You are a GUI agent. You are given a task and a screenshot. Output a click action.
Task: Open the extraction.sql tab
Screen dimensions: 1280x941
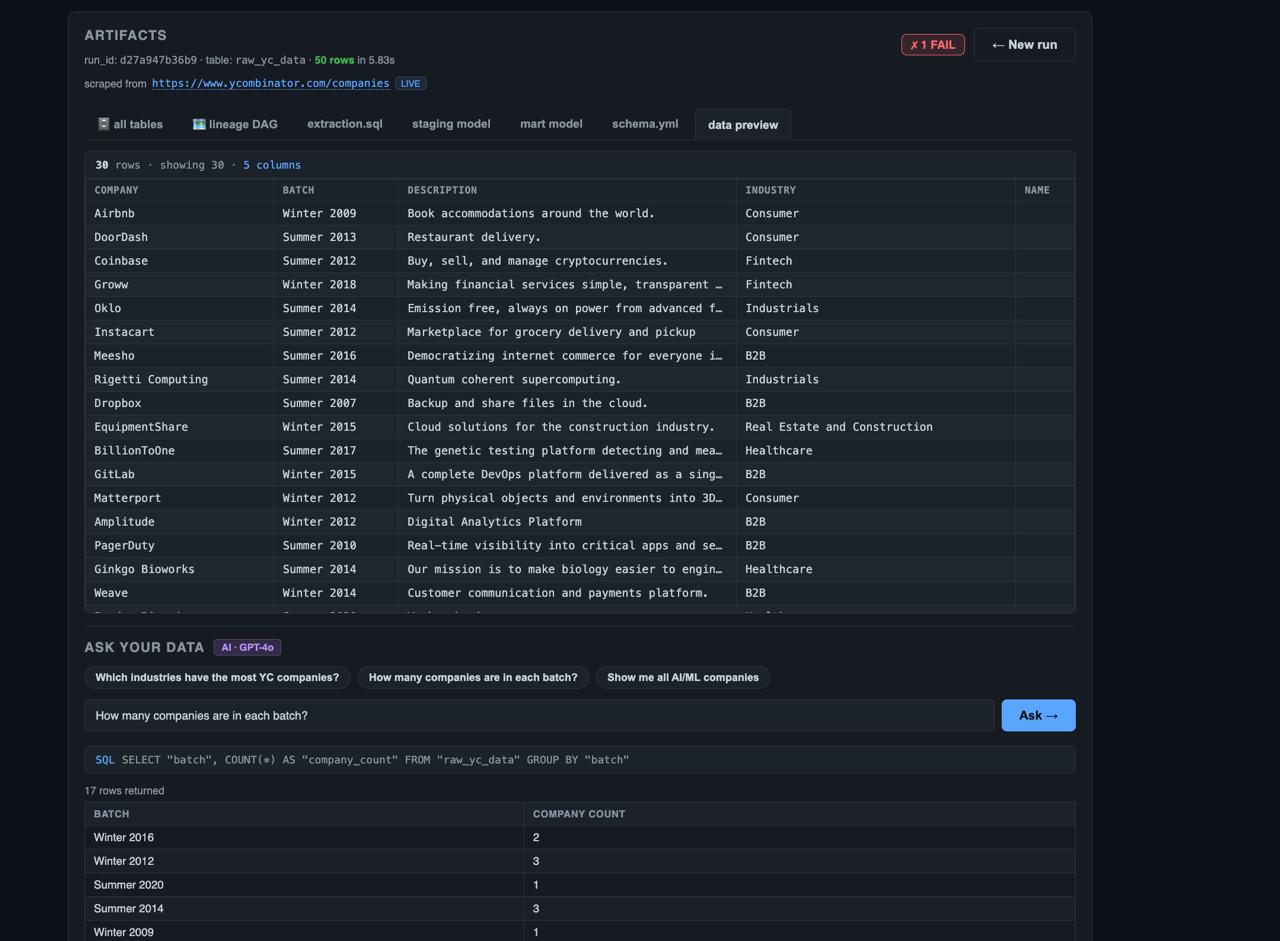[x=345, y=124]
